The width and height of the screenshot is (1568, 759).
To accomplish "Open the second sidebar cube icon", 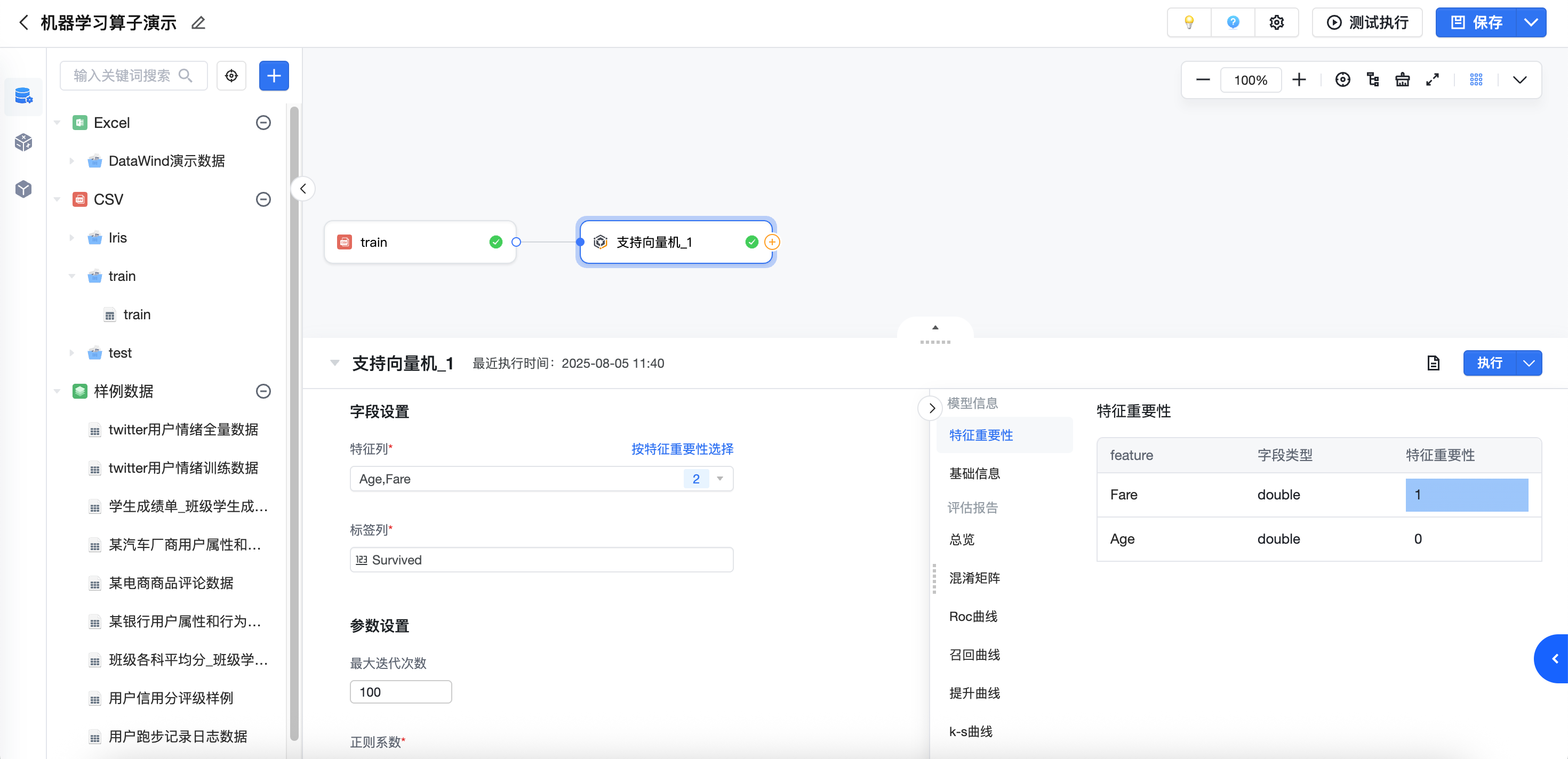I will click(24, 142).
